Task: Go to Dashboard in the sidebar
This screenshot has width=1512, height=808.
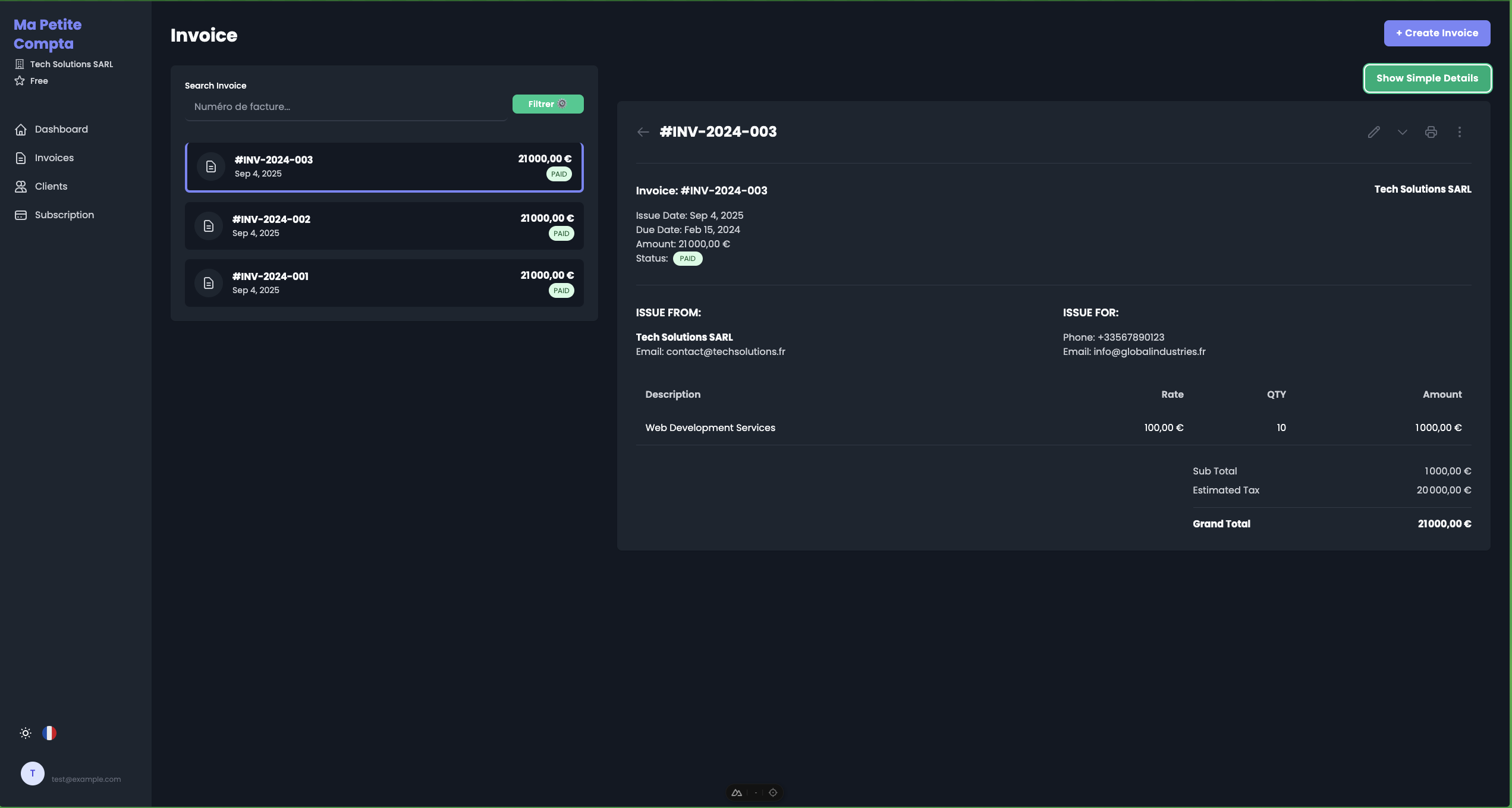Action: tap(61, 130)
